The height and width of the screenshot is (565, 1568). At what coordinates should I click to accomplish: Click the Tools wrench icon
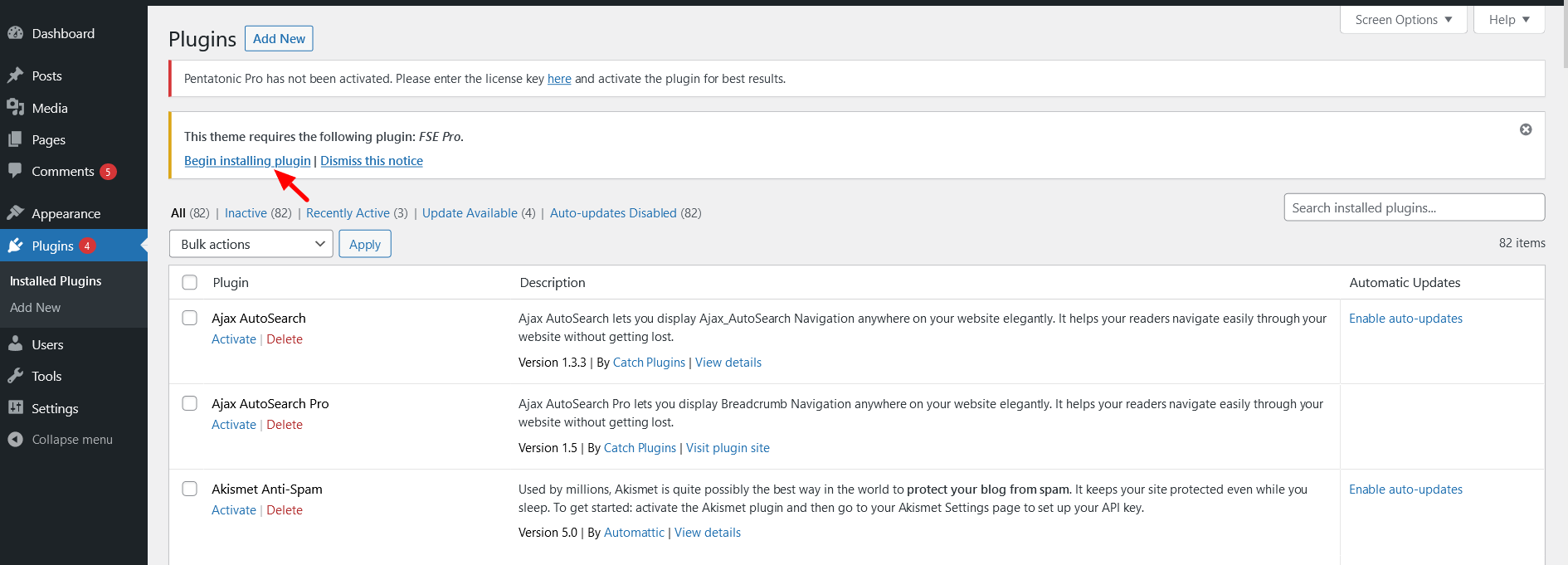[15, 376]
